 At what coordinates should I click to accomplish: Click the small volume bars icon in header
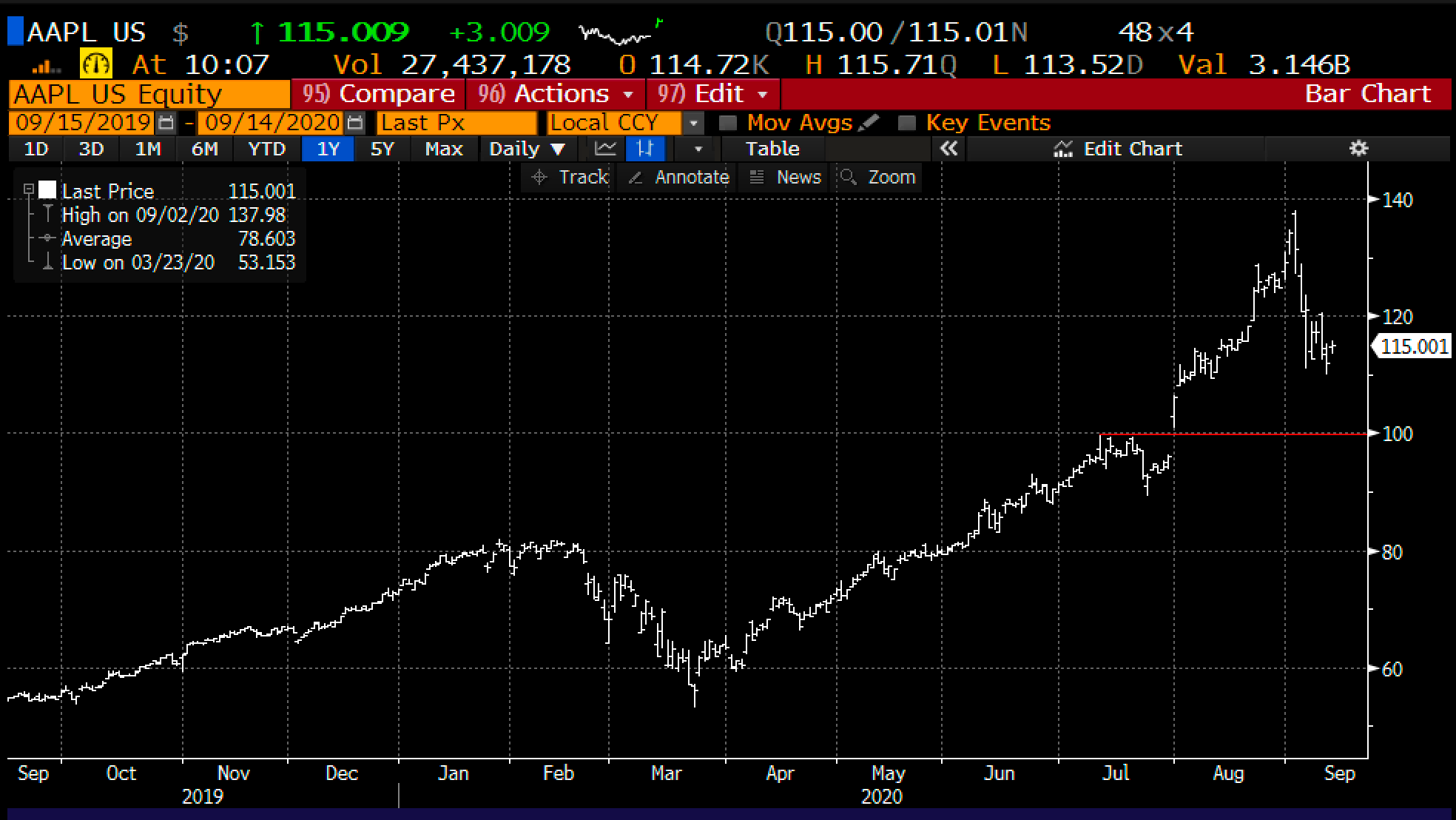[47, 67]
